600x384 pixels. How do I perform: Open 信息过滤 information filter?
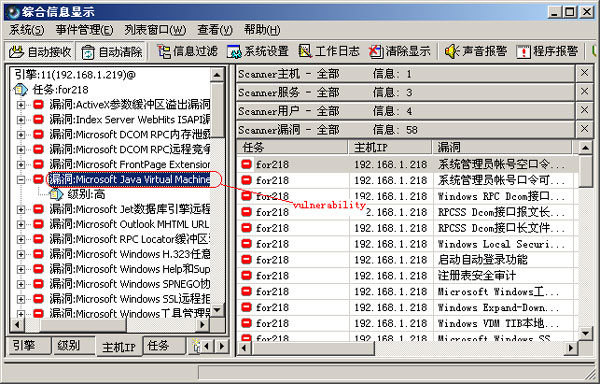pyautogui.click(x=187, y=52)
